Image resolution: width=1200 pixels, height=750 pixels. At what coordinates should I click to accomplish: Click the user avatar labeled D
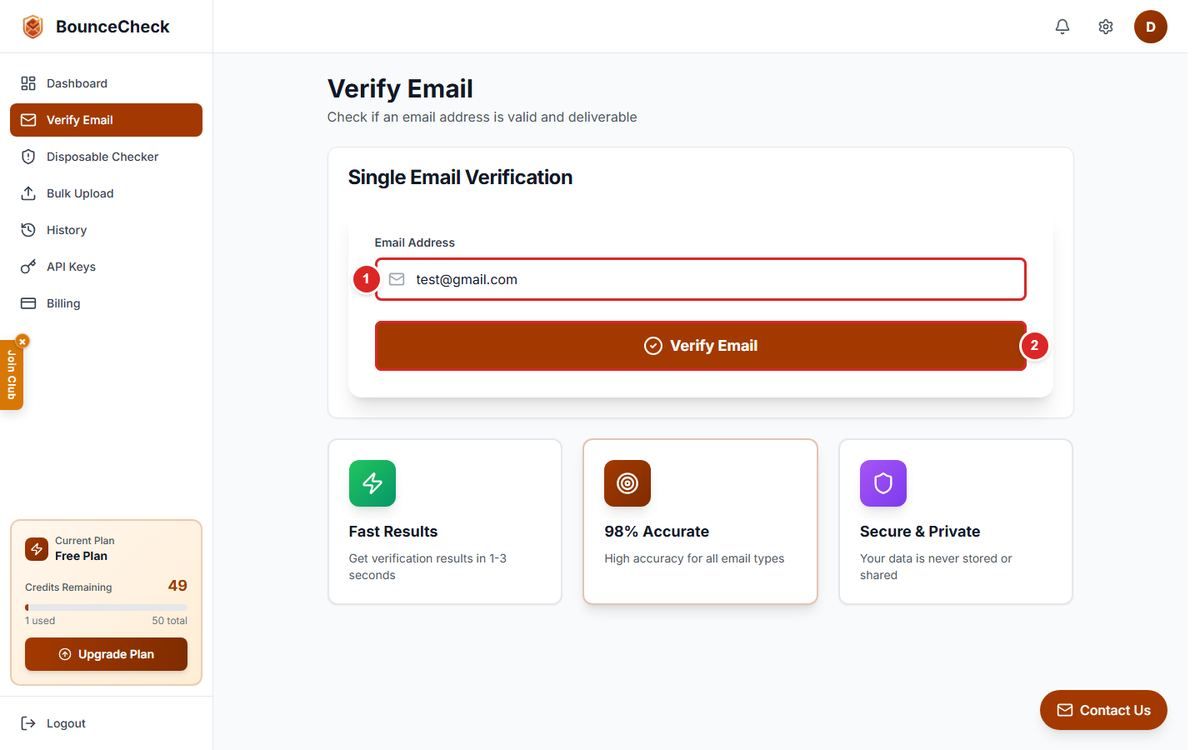pos(1150,27)
